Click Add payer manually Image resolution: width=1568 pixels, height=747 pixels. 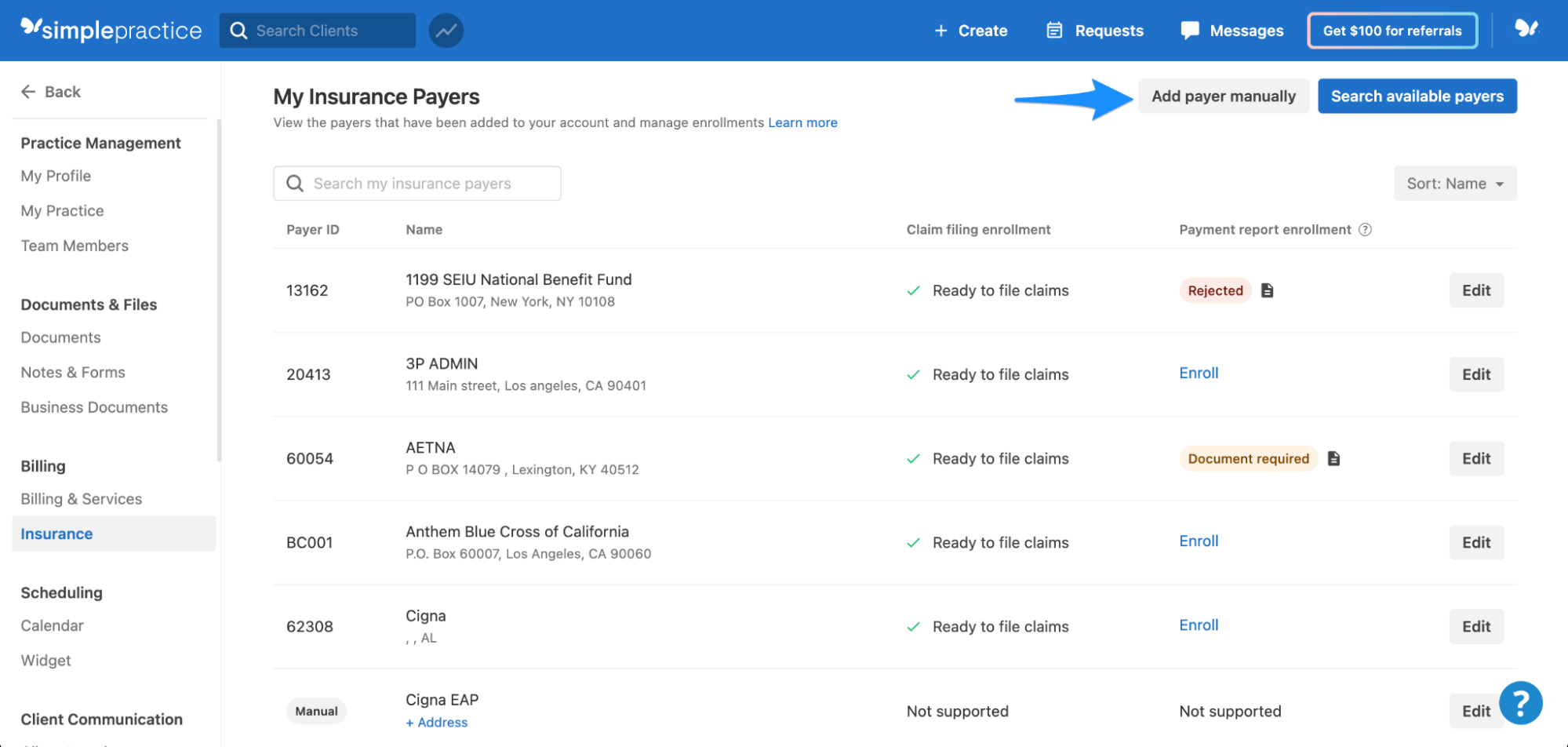coord(1224,96)
